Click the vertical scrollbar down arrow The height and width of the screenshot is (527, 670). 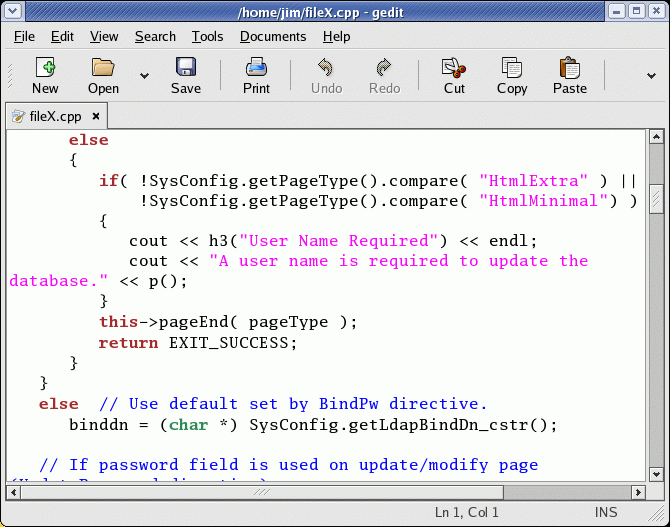(x=656, y=475)
